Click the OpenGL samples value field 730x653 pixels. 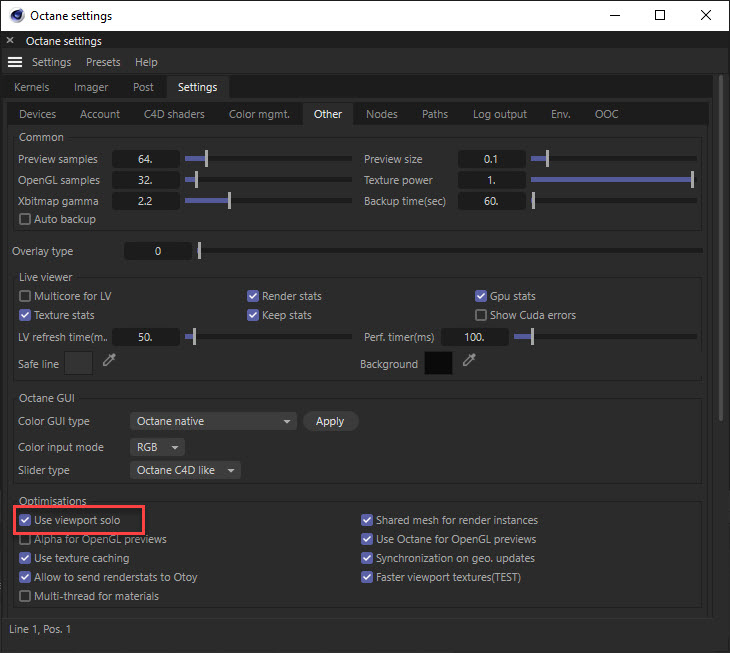coord(146,180)
